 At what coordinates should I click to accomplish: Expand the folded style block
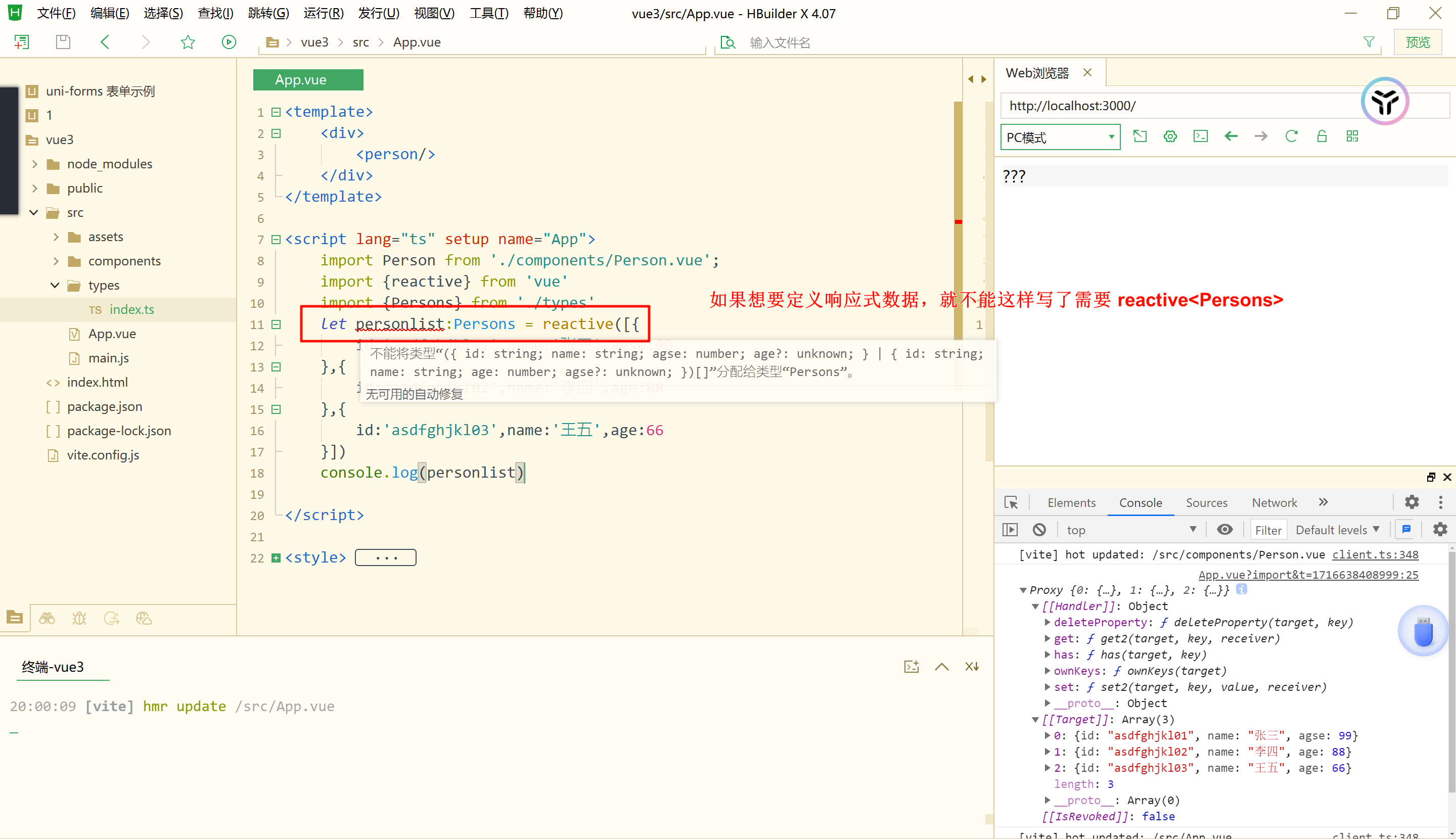[x=276, y=558]
